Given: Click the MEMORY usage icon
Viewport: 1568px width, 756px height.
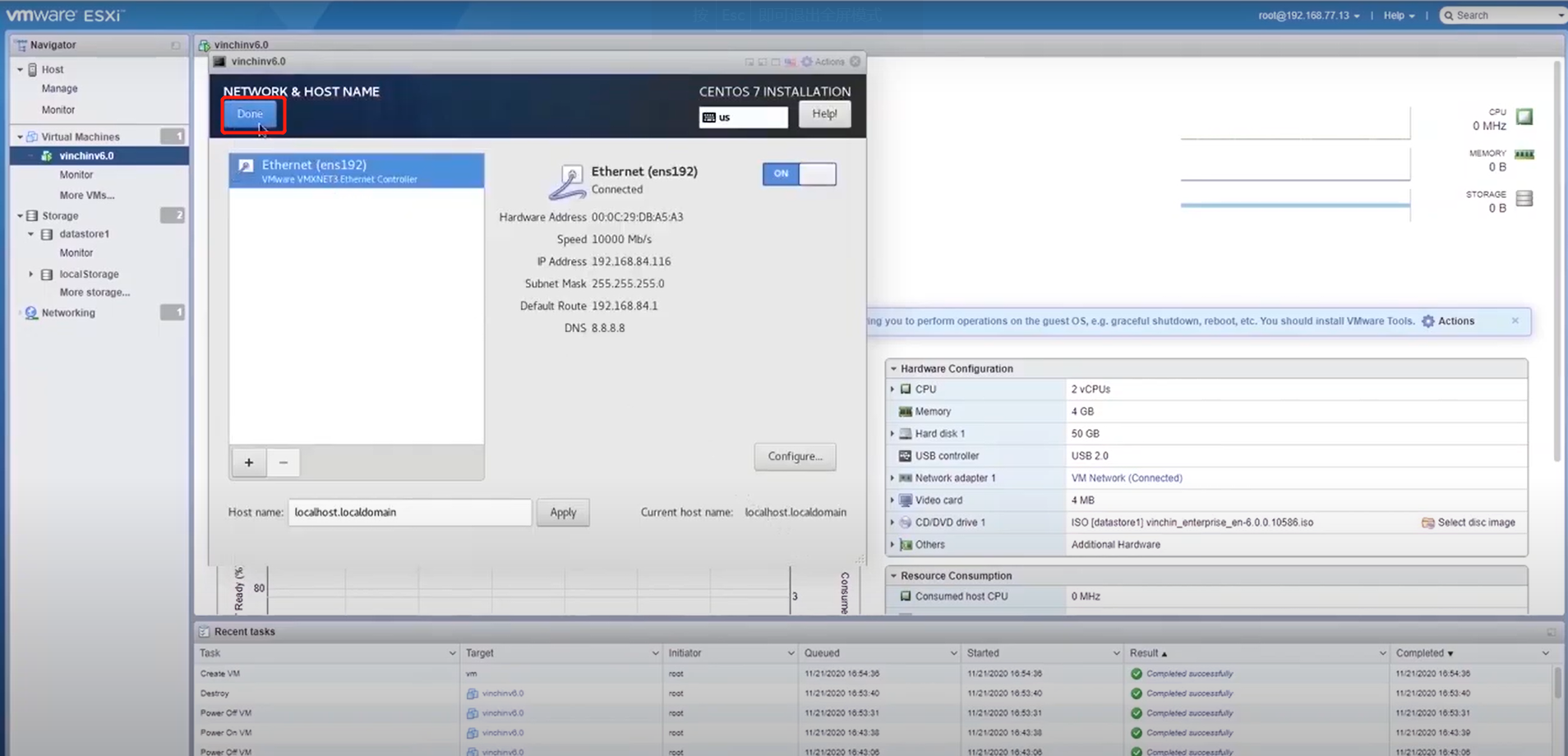Looking at the screenshot, I should [1524, 154].
